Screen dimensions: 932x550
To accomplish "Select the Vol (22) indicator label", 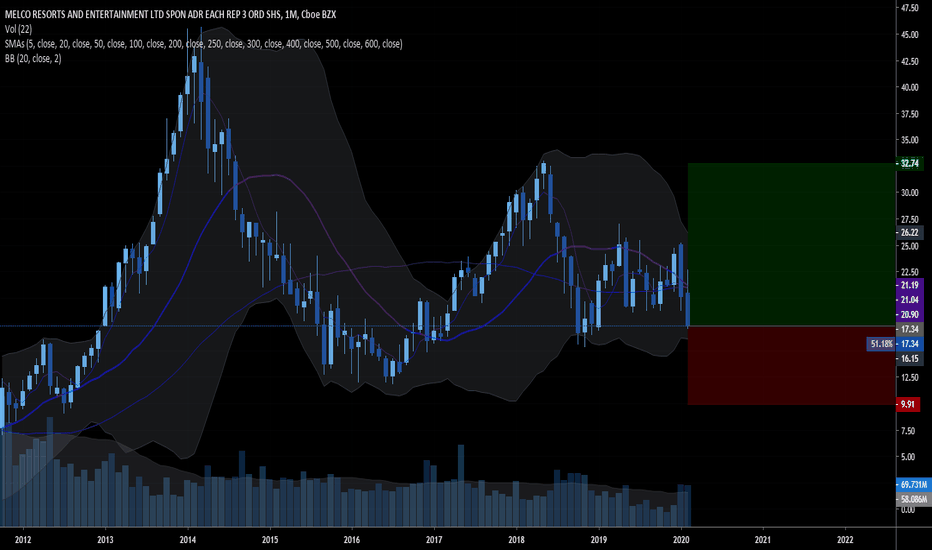I will 18,29.
